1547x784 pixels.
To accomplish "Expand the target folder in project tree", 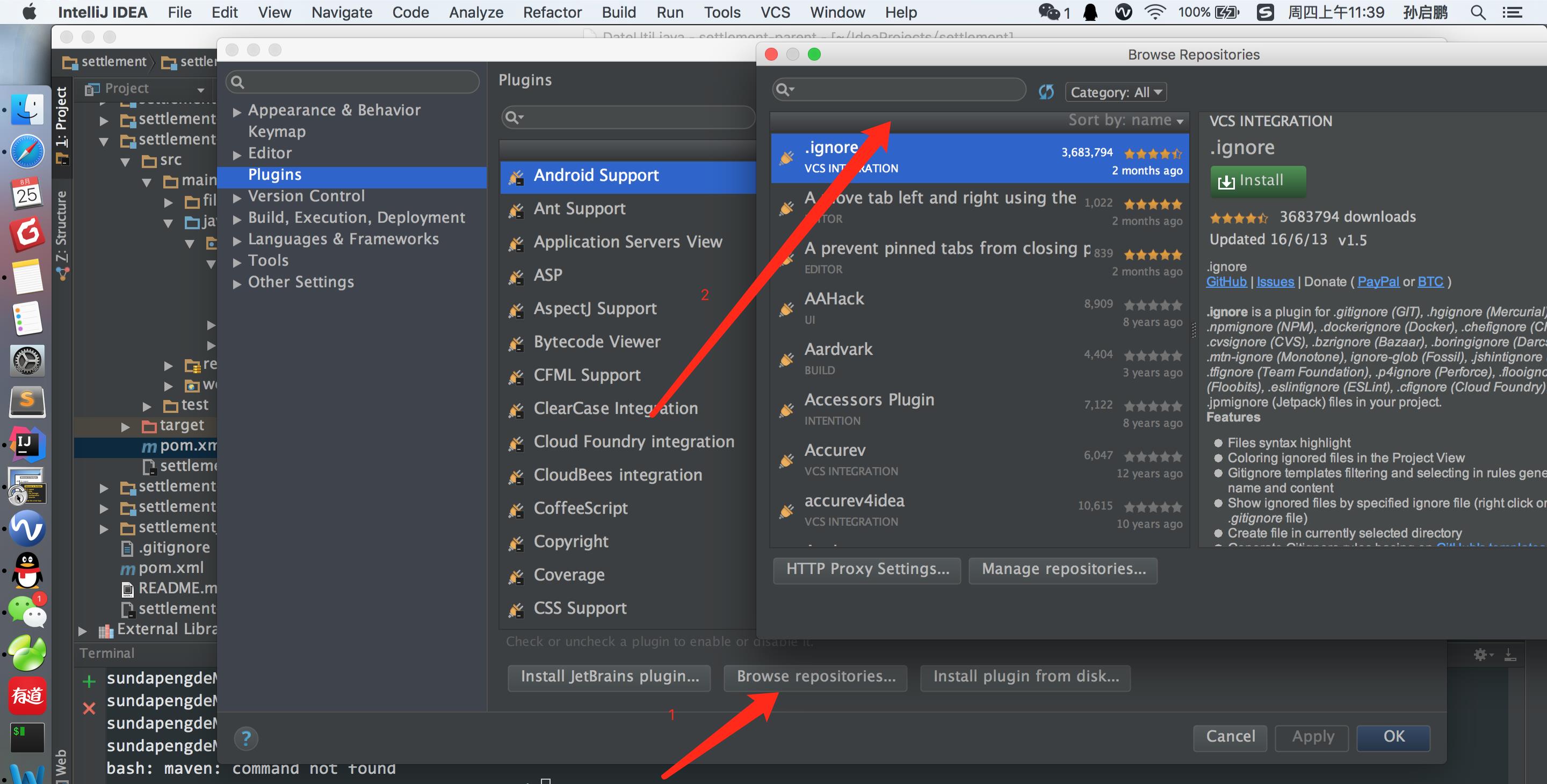I will (125, 427).
